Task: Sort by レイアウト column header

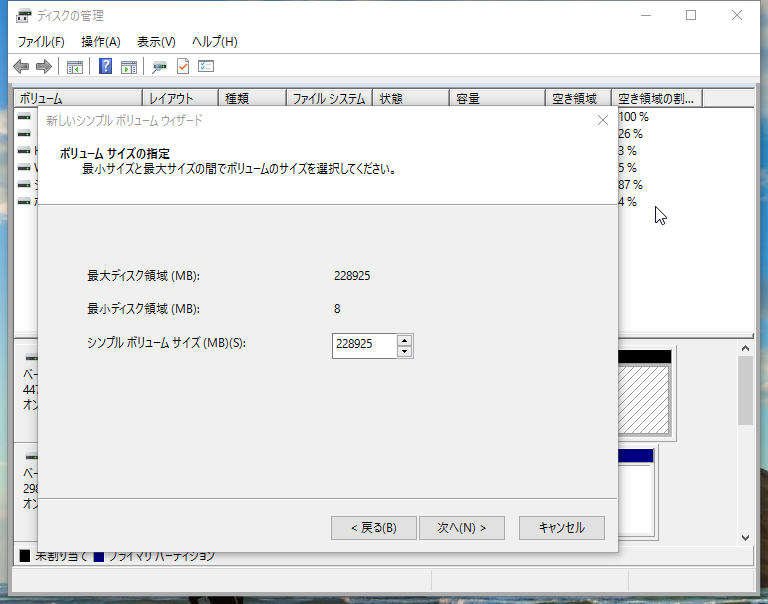Action: (180, 98)
